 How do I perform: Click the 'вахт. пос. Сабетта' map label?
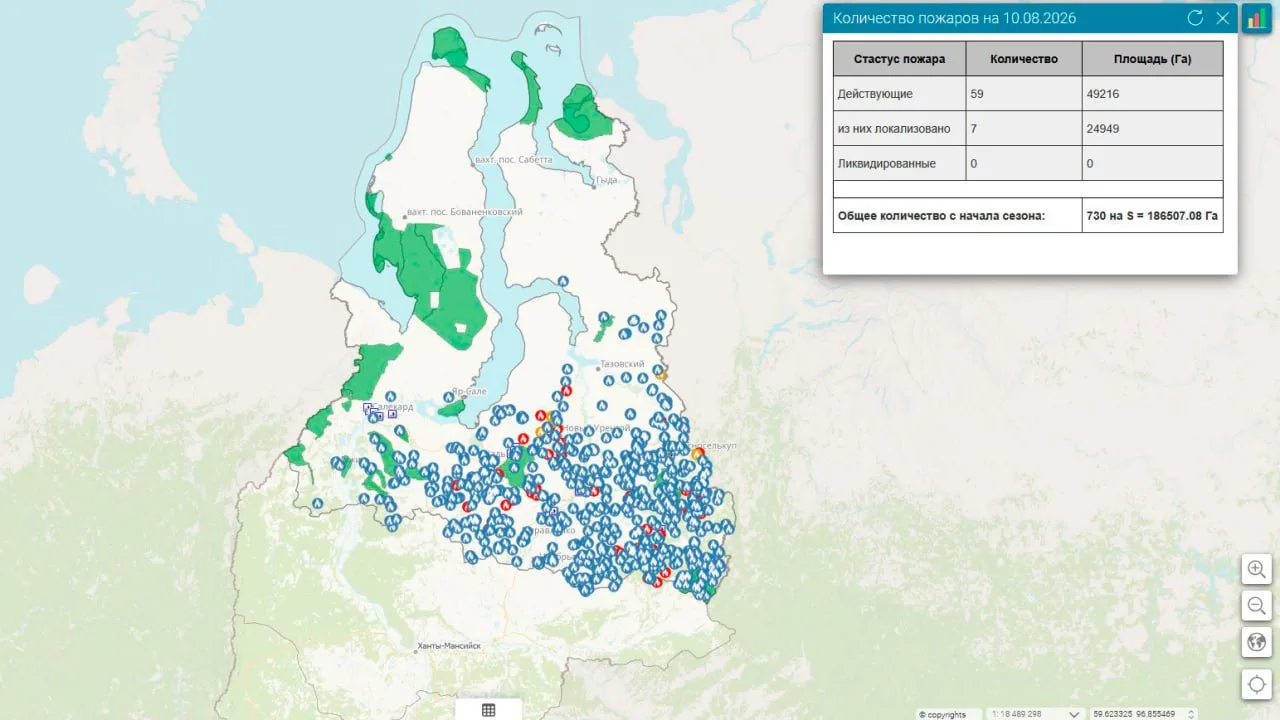[x=513, y=160]
